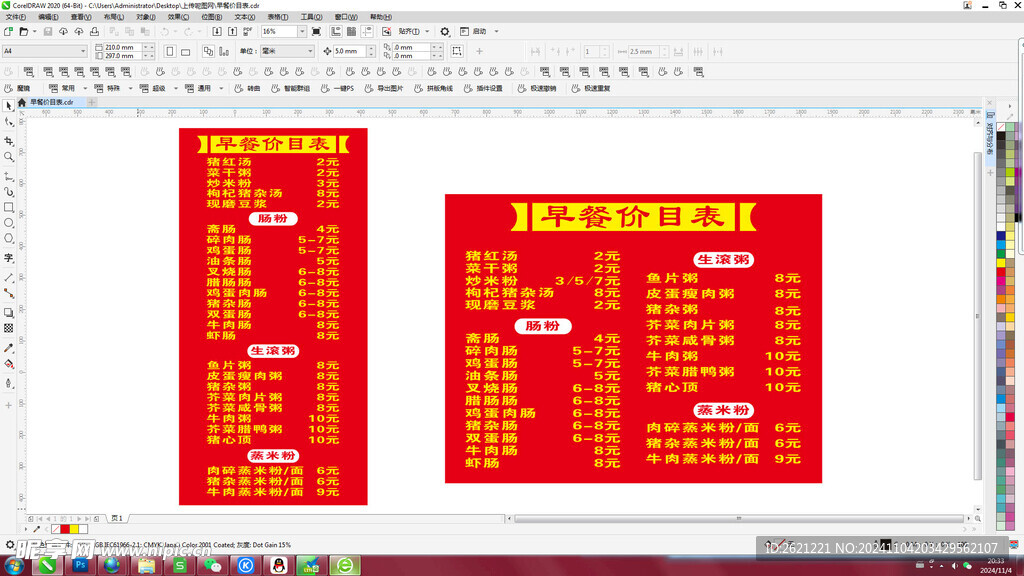This screenshot has height=576, width=1024.
Task: Pick the yellow swatch in document palette
Action: point(76,529)
